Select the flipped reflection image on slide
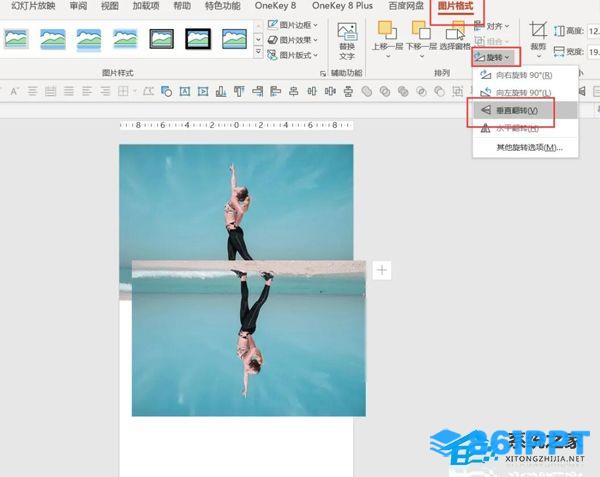This screenshot has height=477, width=600. [248, 350]
